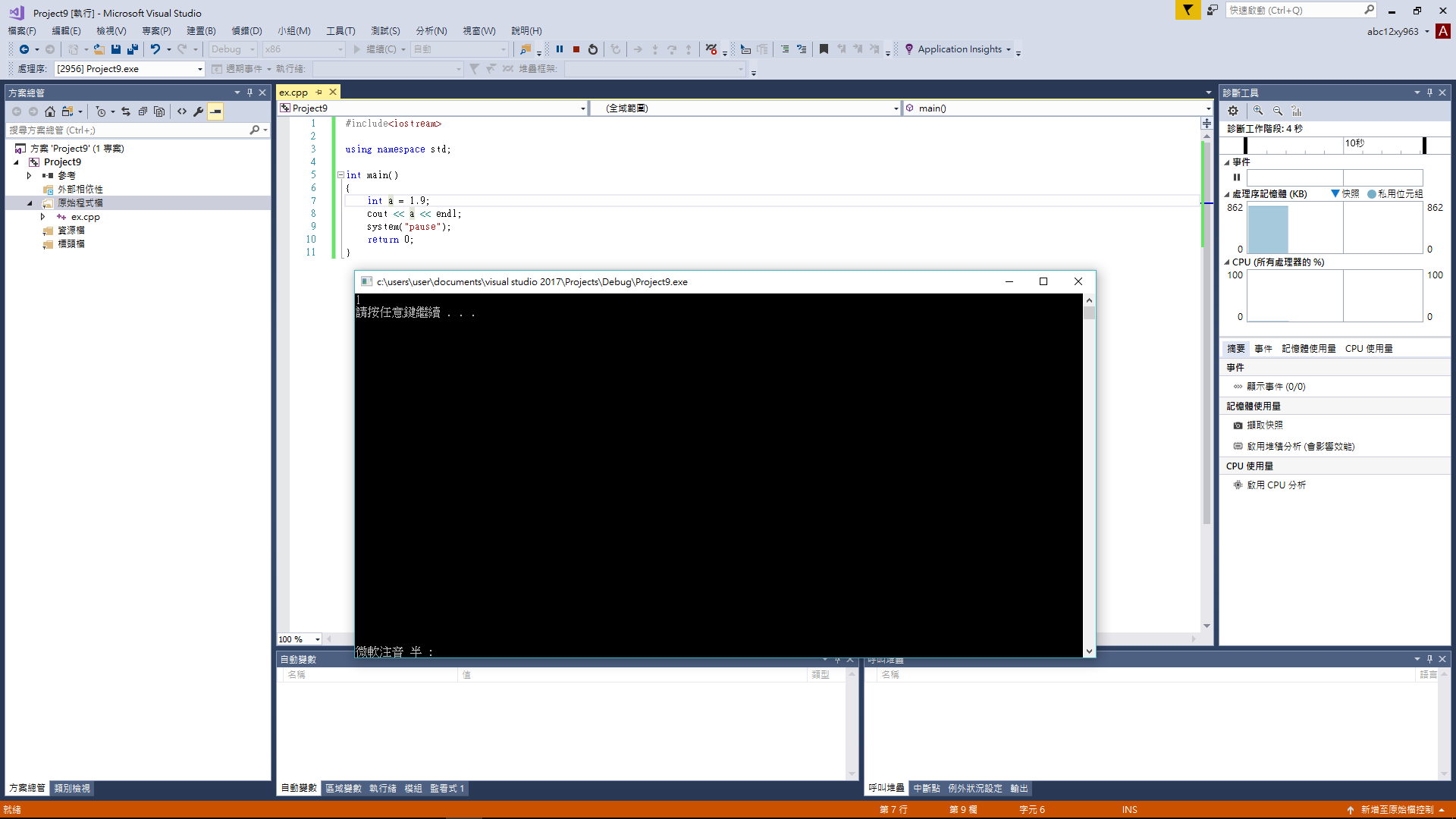Toggle auto-hide pin on Solution Explorer panel
Image resolution: width=1456 pixels, height=819 pixels.
tap(249, 93)
